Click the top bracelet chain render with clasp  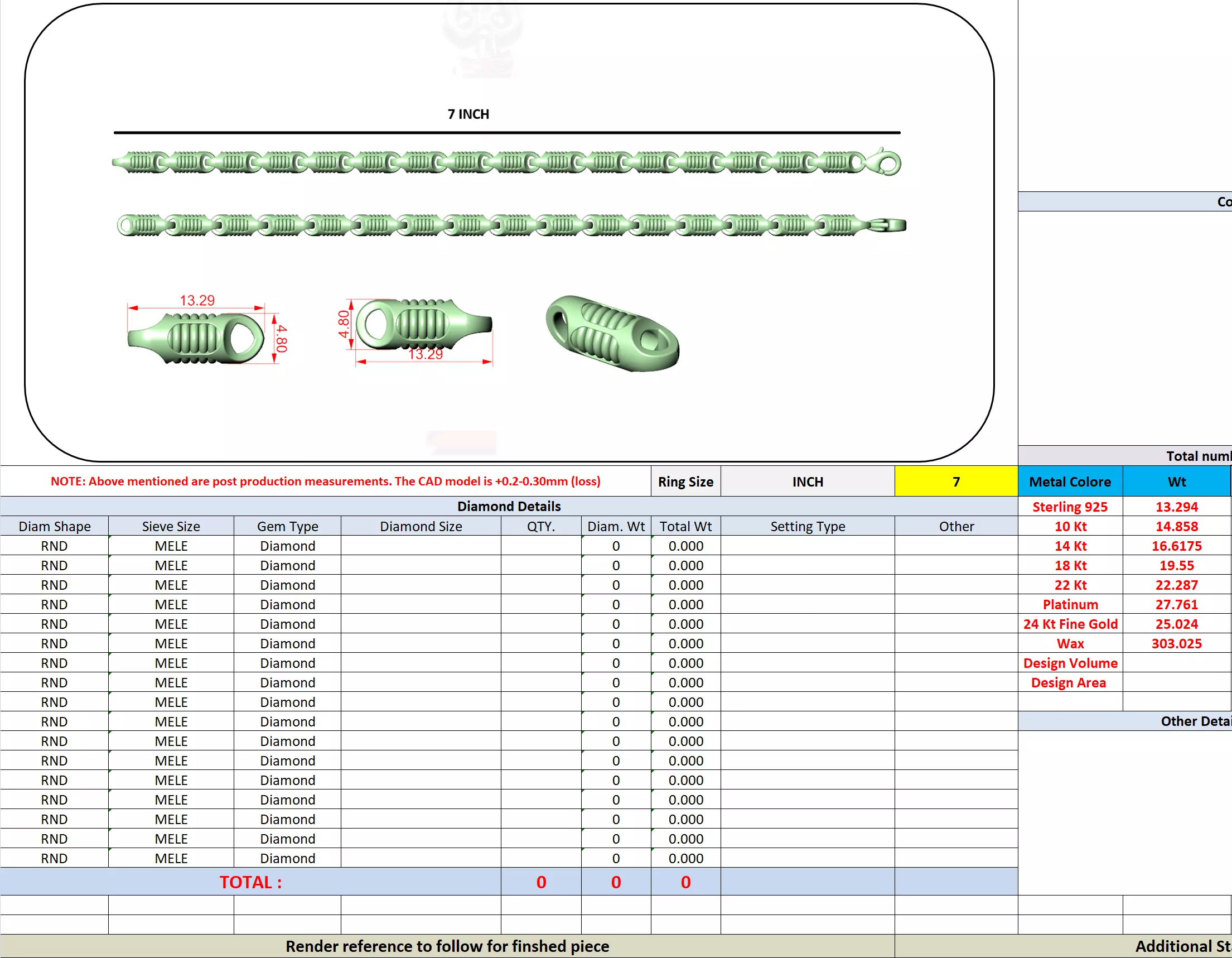[506, 162]
